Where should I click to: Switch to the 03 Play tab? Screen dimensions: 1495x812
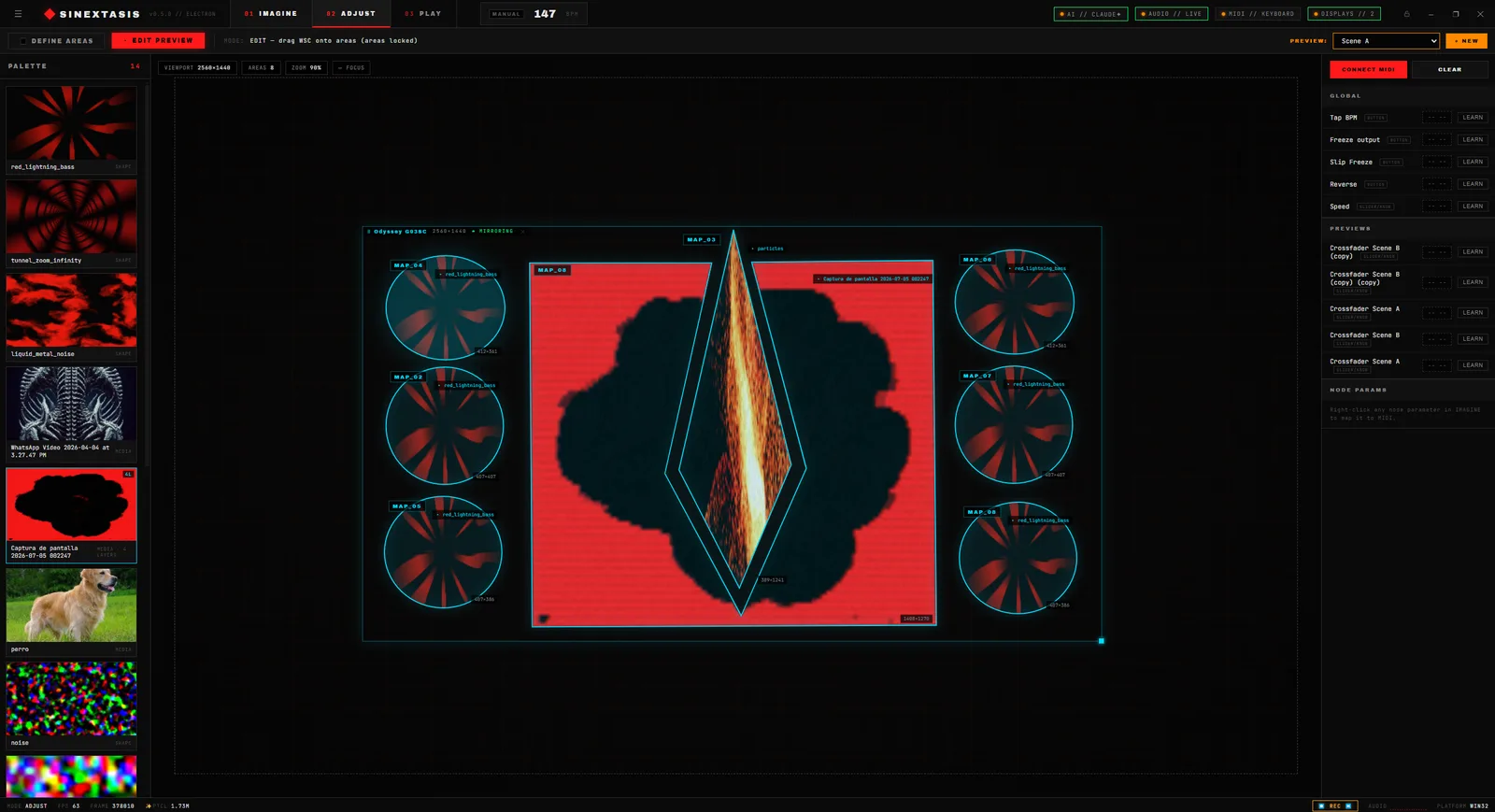pyautogui.click(x=423, y=14)
